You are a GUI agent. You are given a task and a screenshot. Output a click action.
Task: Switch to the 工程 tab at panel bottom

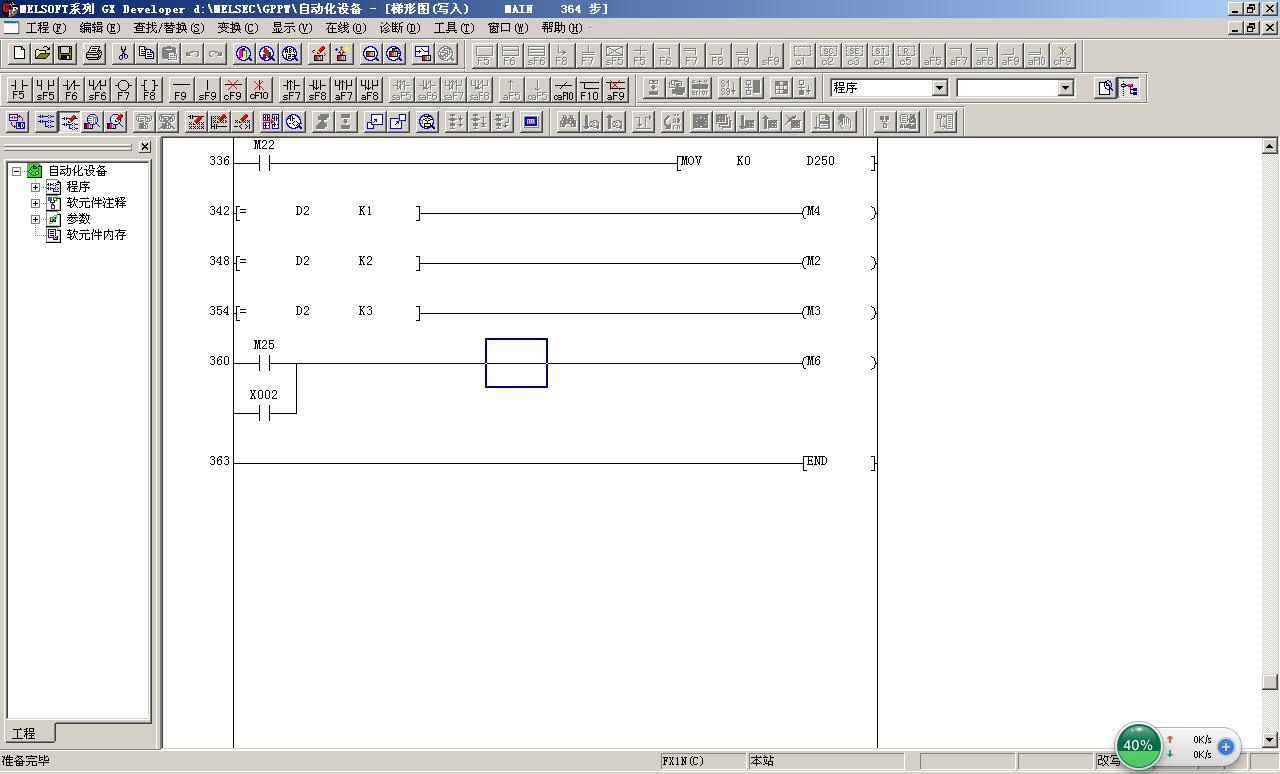(29, 734)
